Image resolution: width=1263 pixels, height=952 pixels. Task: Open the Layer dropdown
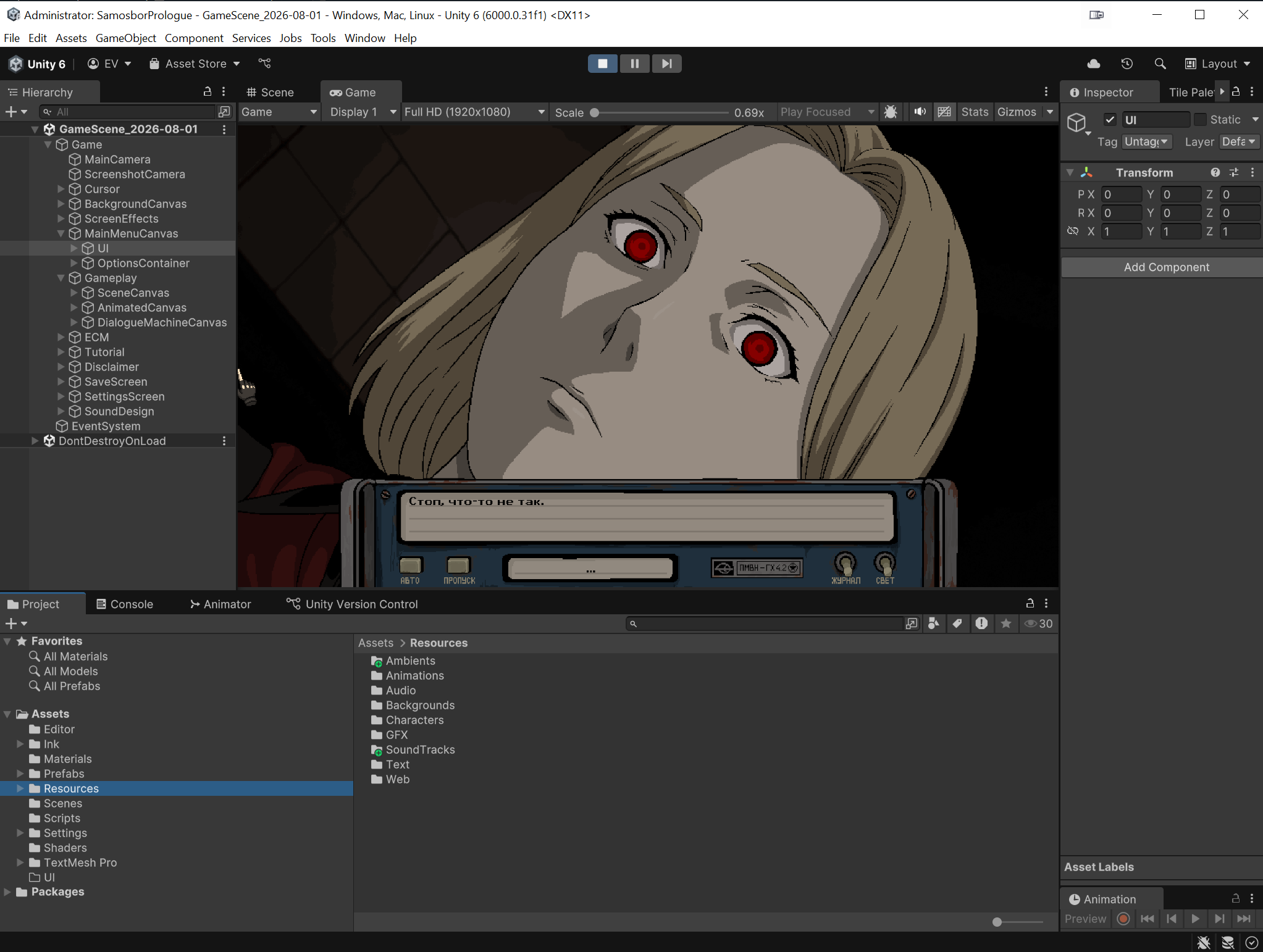1240,141
